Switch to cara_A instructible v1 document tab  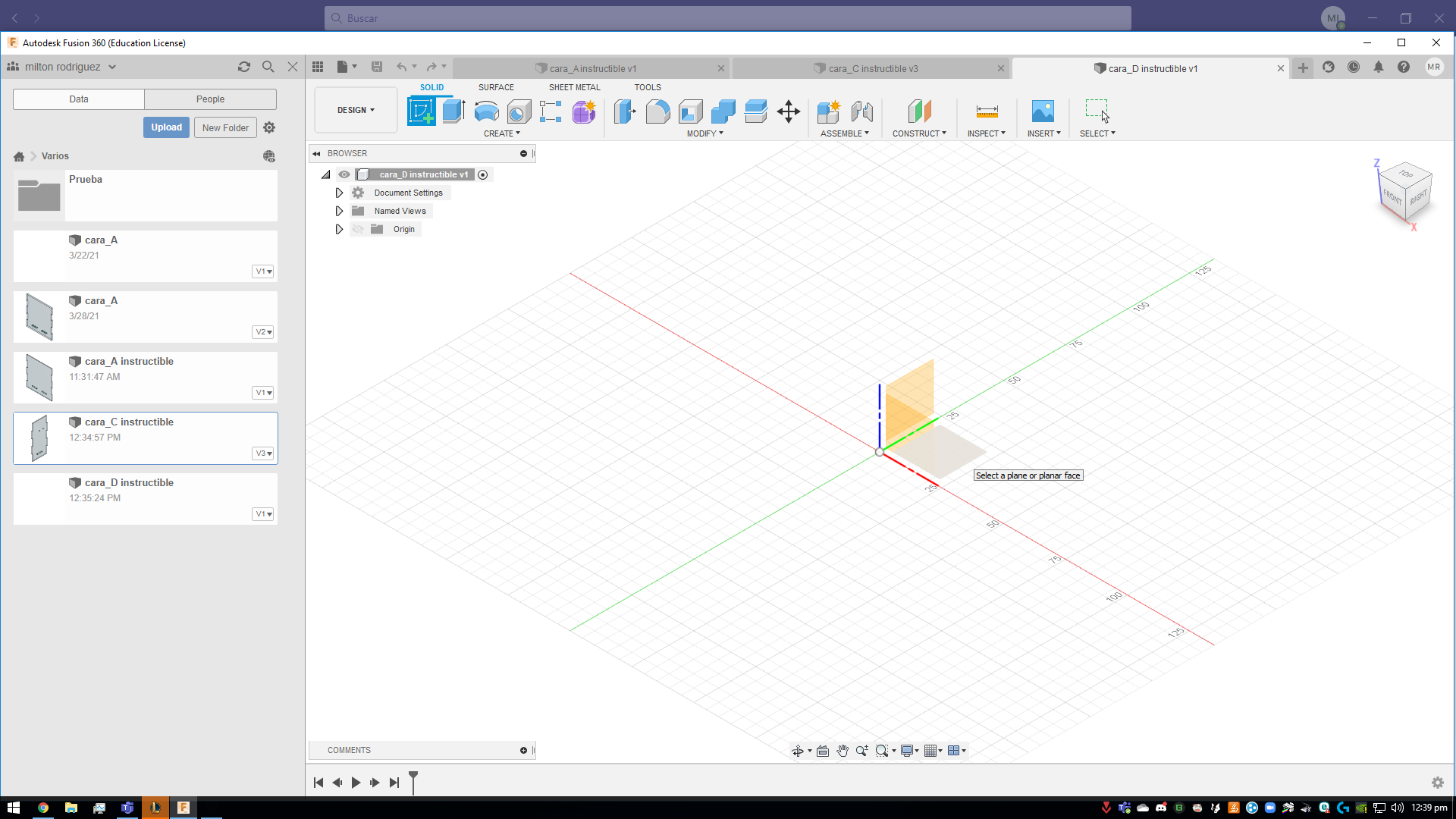[592, 68]
